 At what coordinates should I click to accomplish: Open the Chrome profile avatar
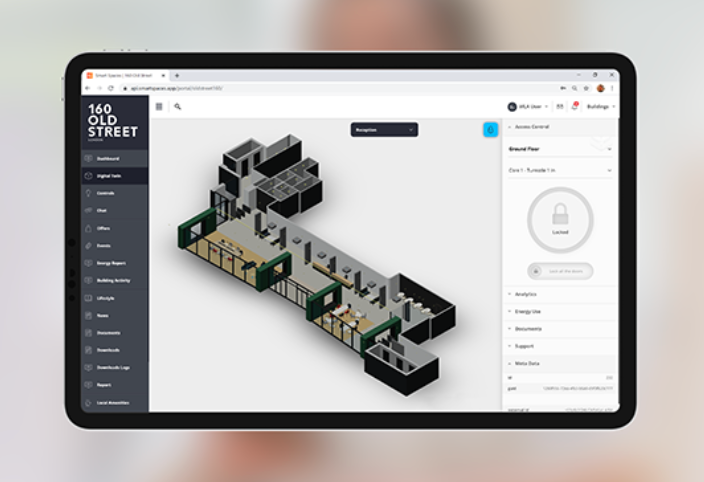(600, 88)
